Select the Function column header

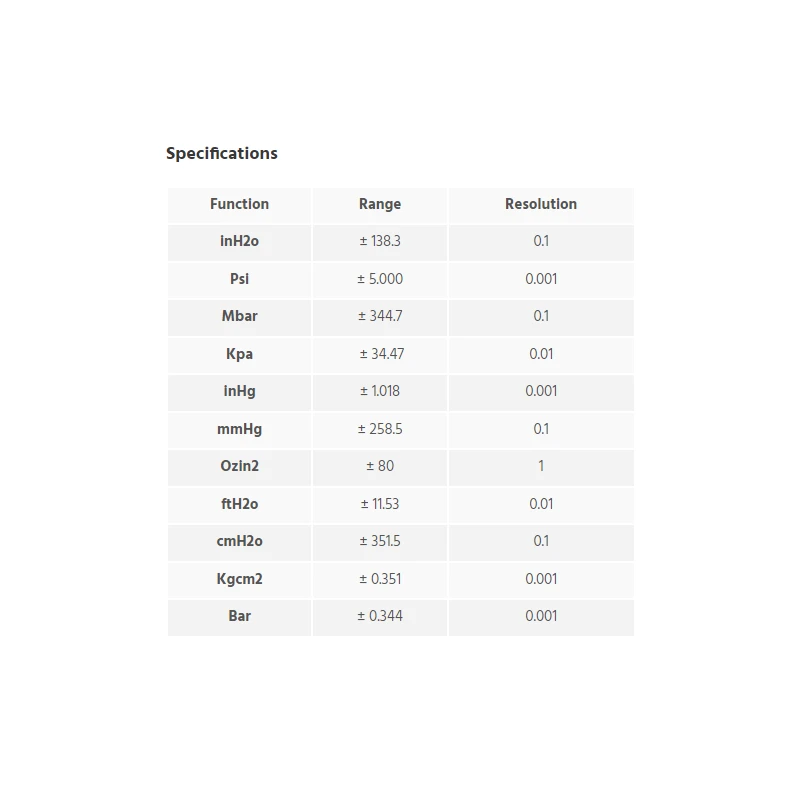[239, 204]
